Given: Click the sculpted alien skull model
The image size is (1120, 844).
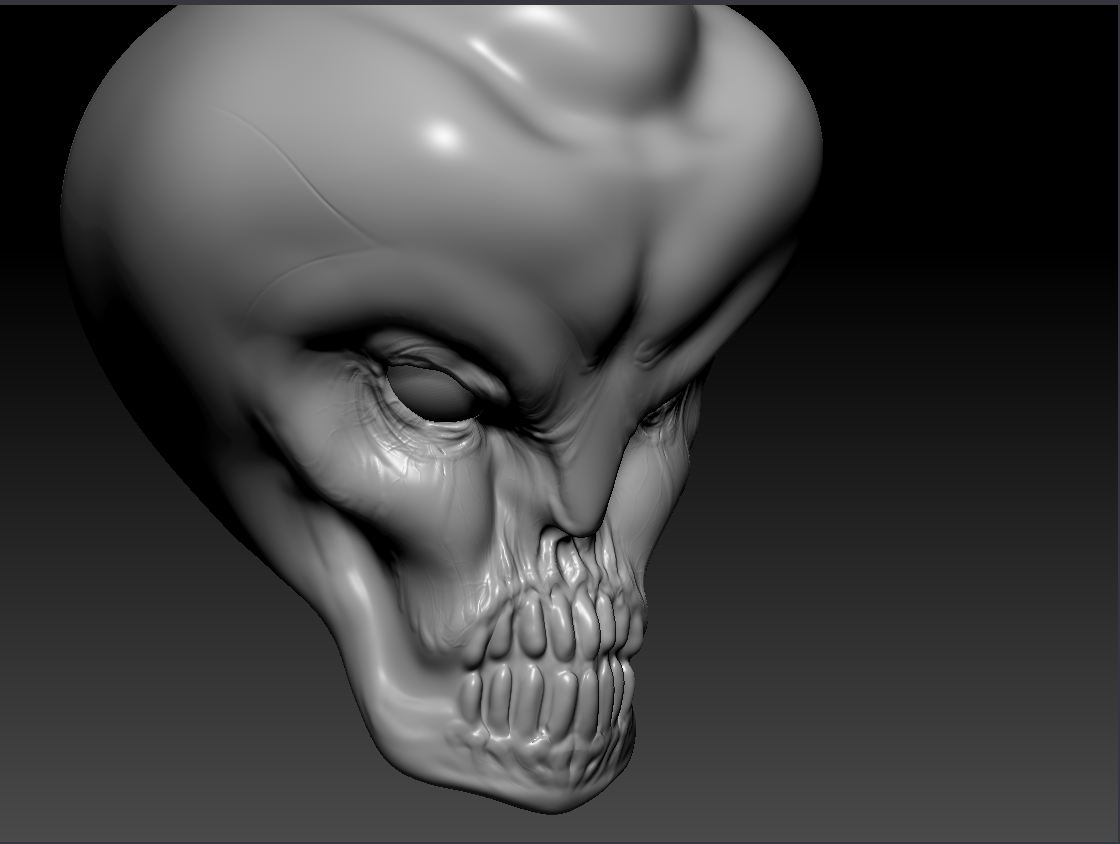Looking at the screenshot, I should pos(441,408).
